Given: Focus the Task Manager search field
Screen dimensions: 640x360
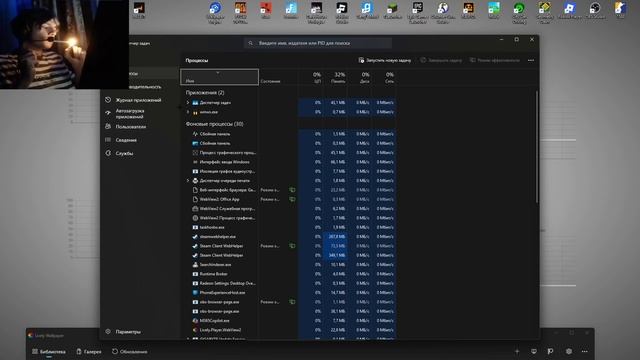Looking at the screenshot, I should [318, 43].
